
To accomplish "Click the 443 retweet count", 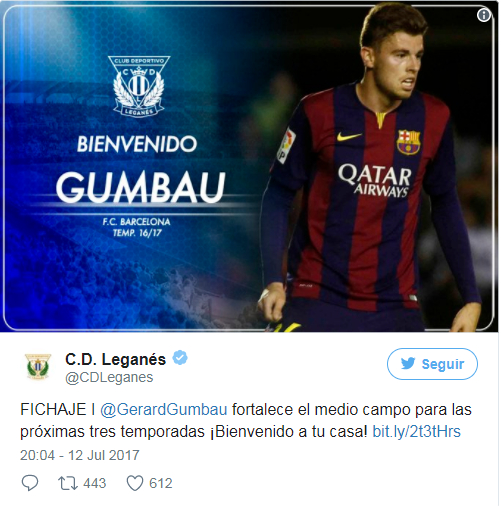I will tap(95, 483).
